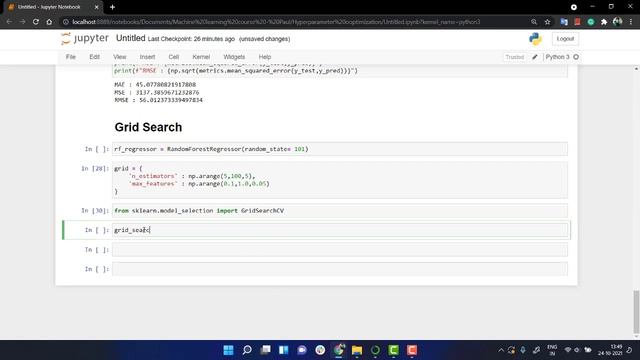Screen dimensions: 640x360
Task: Open the Help menu
Action: [264, 57]
